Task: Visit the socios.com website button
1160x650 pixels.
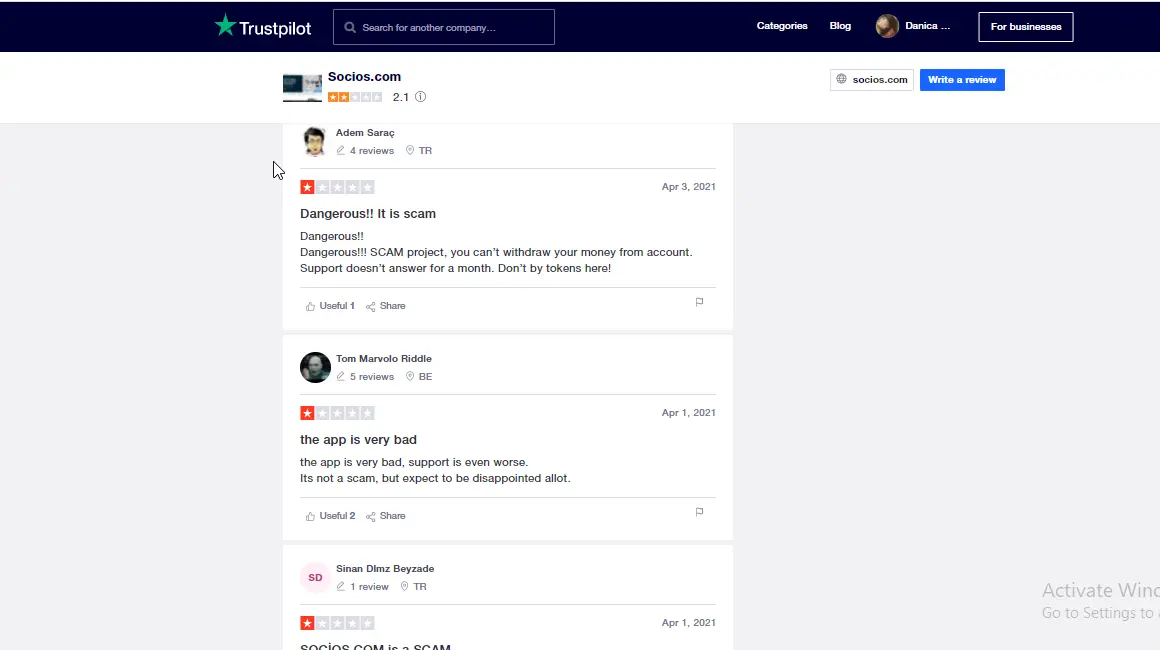Action: [871, 80]
